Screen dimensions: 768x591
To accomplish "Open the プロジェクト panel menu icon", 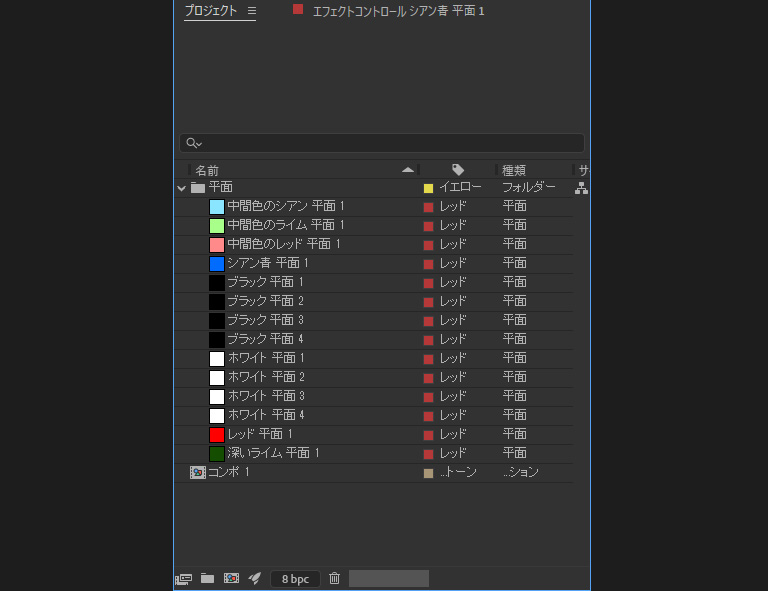I will point(252,11).
